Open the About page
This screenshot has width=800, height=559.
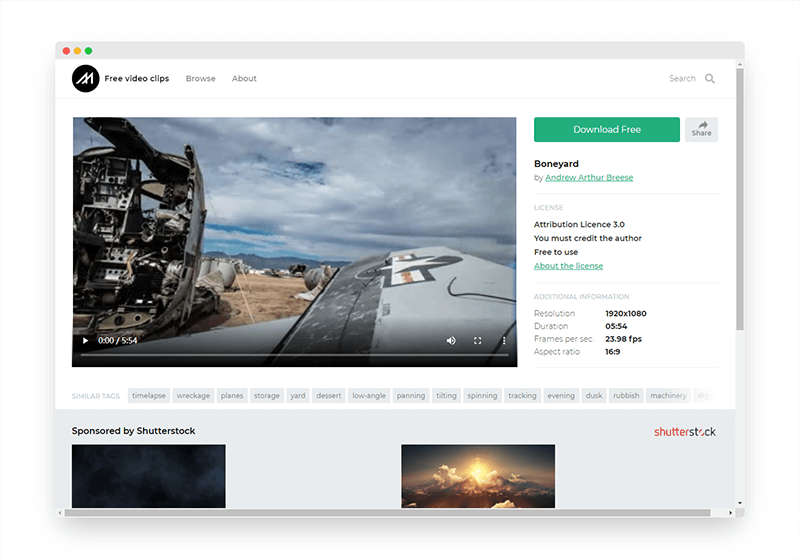pyautogui.click(x=244, y=79)
